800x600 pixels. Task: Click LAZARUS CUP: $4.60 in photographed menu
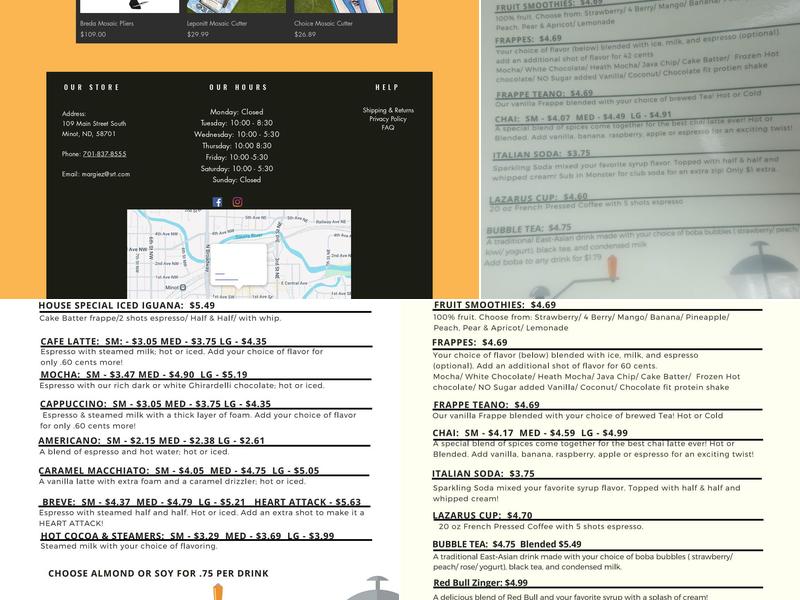[x=538, y=198]
